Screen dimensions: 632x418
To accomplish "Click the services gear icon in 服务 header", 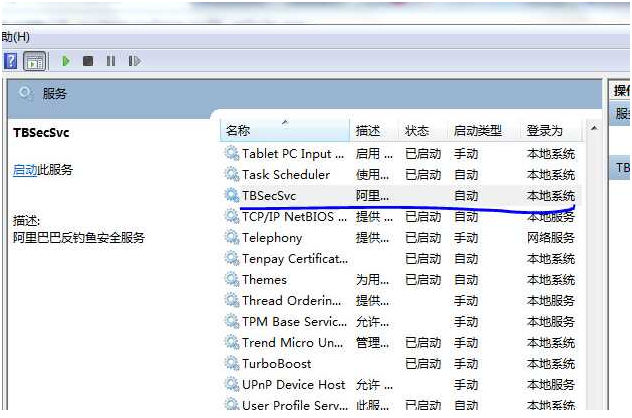I will [x=25, y=93].
